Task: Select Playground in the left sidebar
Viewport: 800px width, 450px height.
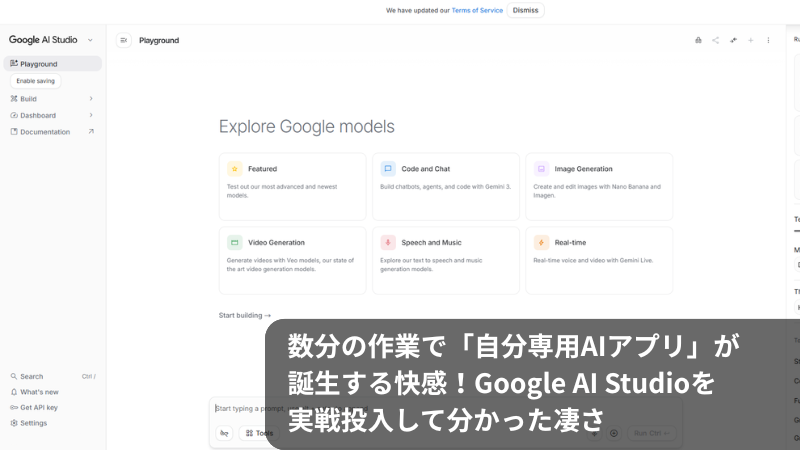Action: [39, 64]
